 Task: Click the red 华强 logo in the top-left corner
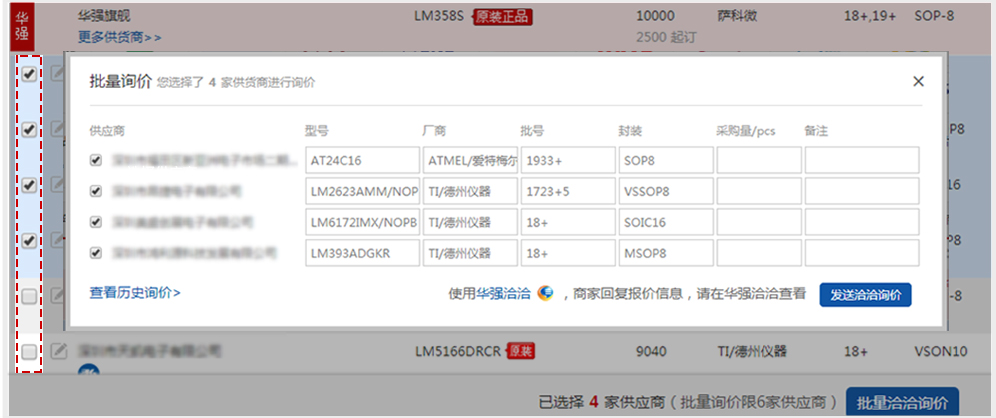click(x=22, y=26)
